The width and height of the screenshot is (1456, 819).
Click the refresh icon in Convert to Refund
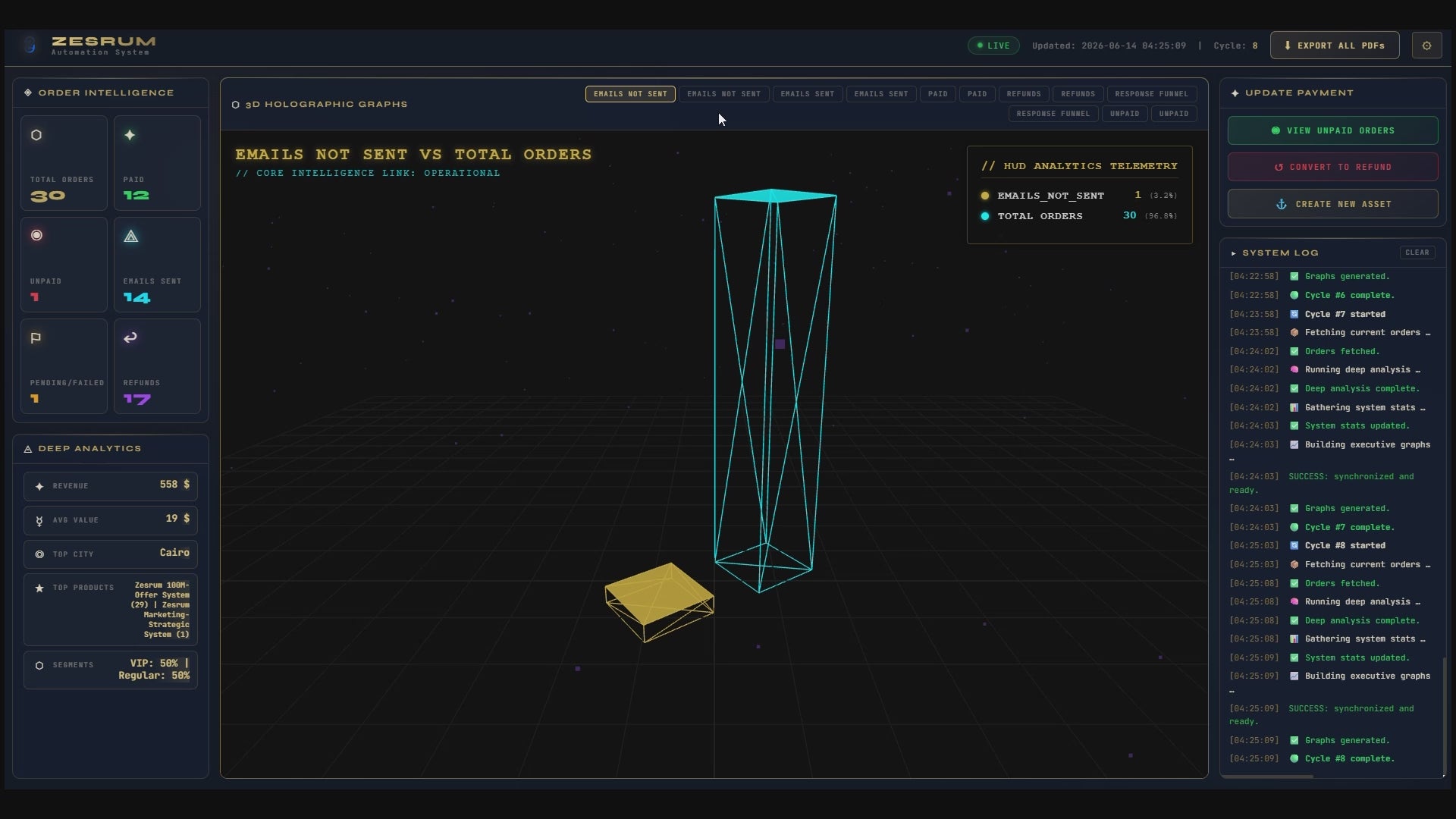(1279, 167)
